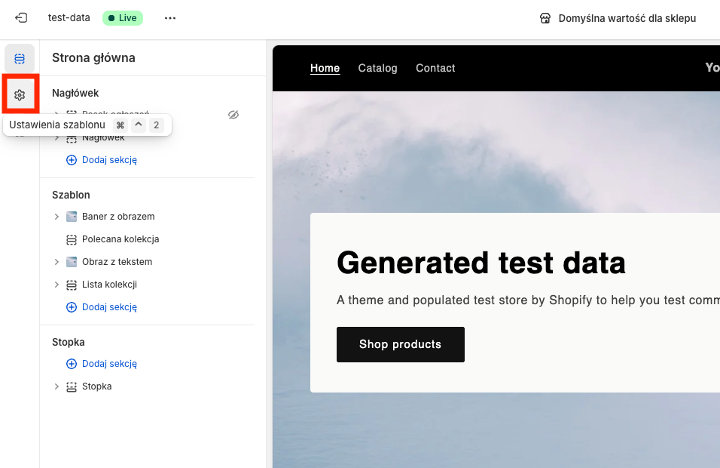Select the Polecana kolekcja section
Image resolution: width=720 pixels, height=468 pixels.
click(120, 240)
